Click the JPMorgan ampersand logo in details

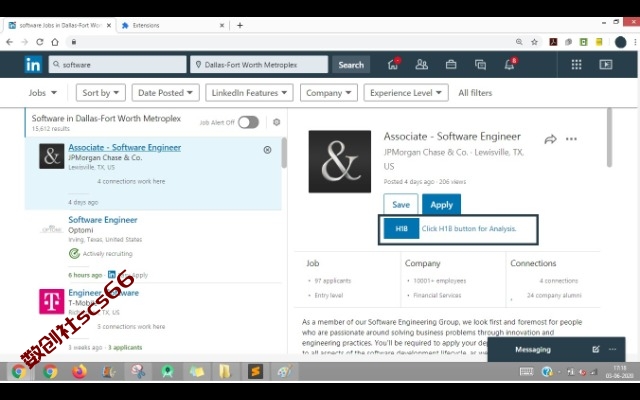[340, 162]
